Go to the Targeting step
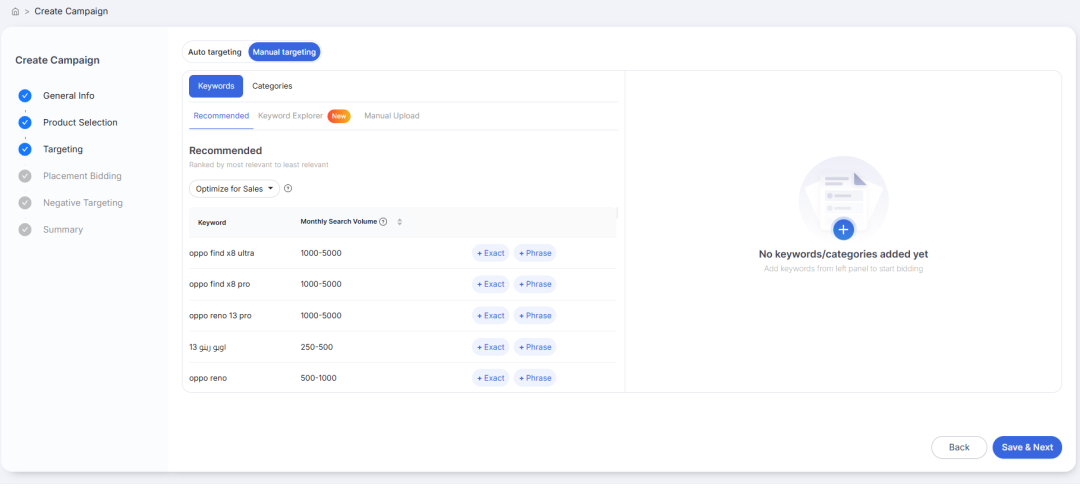This screenshot has width=1080, height=489. (63, 149)
